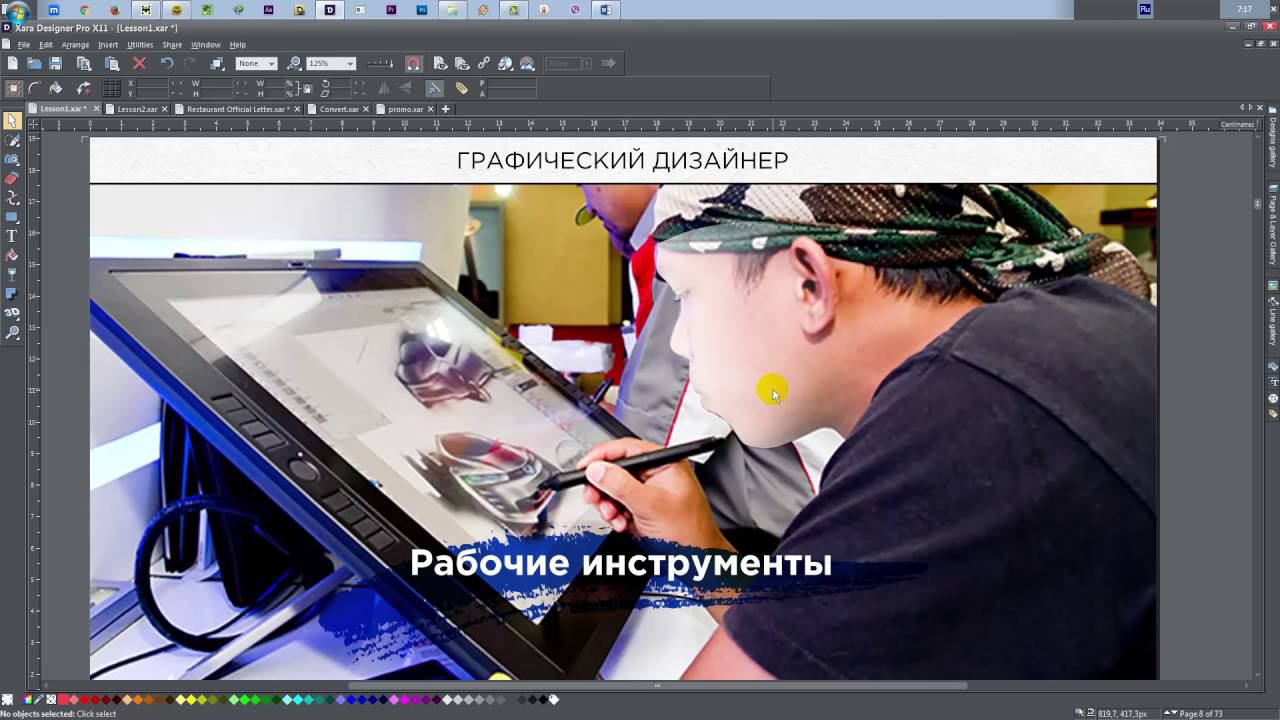Open a file with folder icon
This screenshot has height=720, width=1280.
pos(34,63)
